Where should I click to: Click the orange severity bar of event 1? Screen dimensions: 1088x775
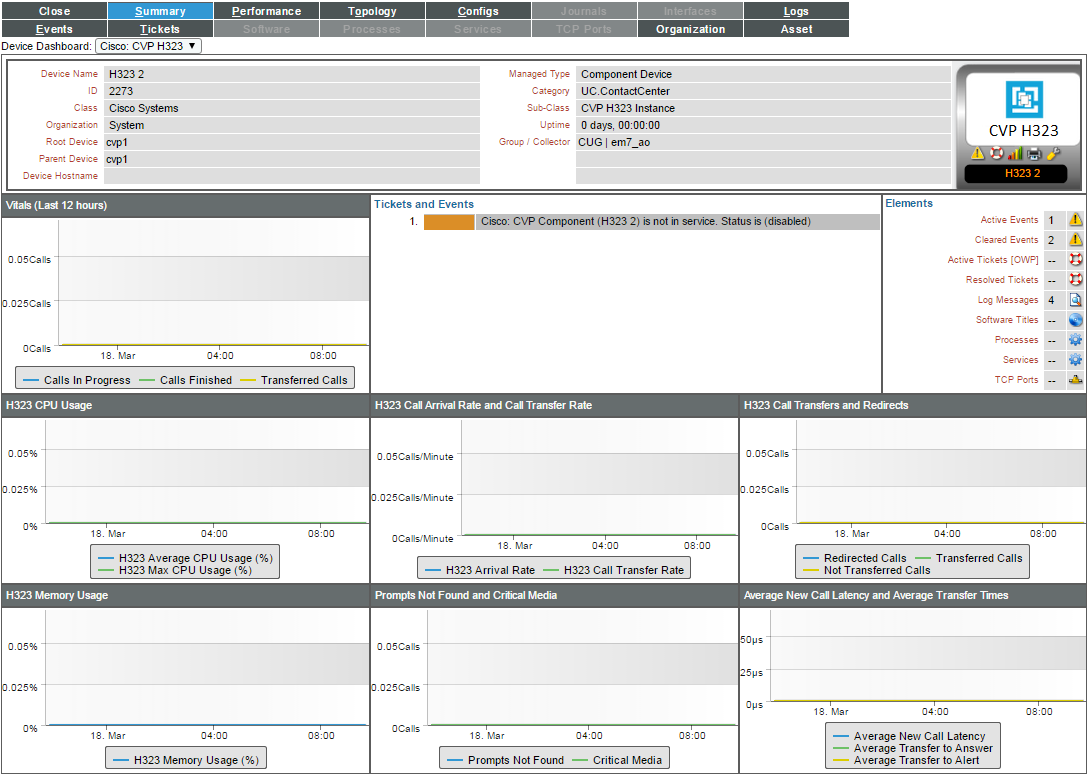[449, 222]
